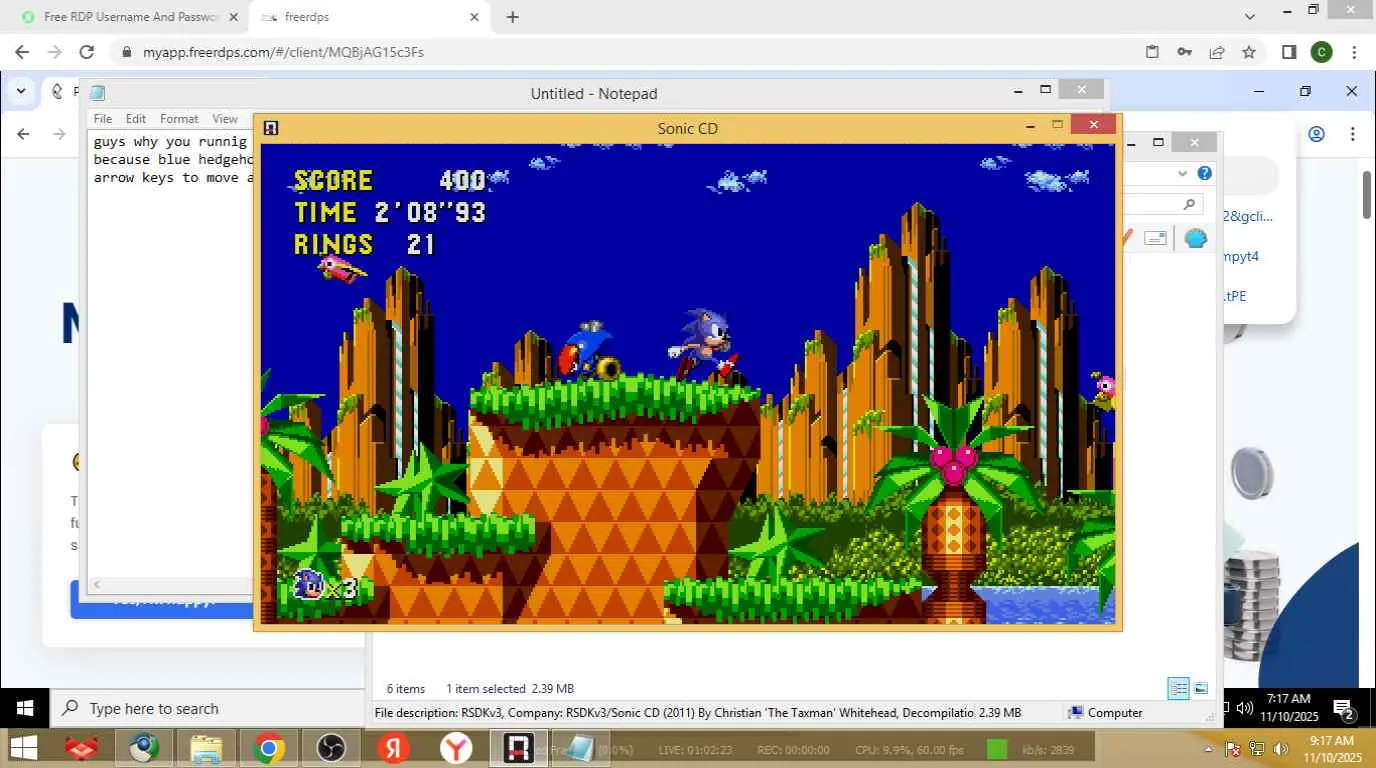The height and width of the screenshot is (768, 1376).
Task: Click the Computer label in Explorer status bar
Action: coord(1114,713)
